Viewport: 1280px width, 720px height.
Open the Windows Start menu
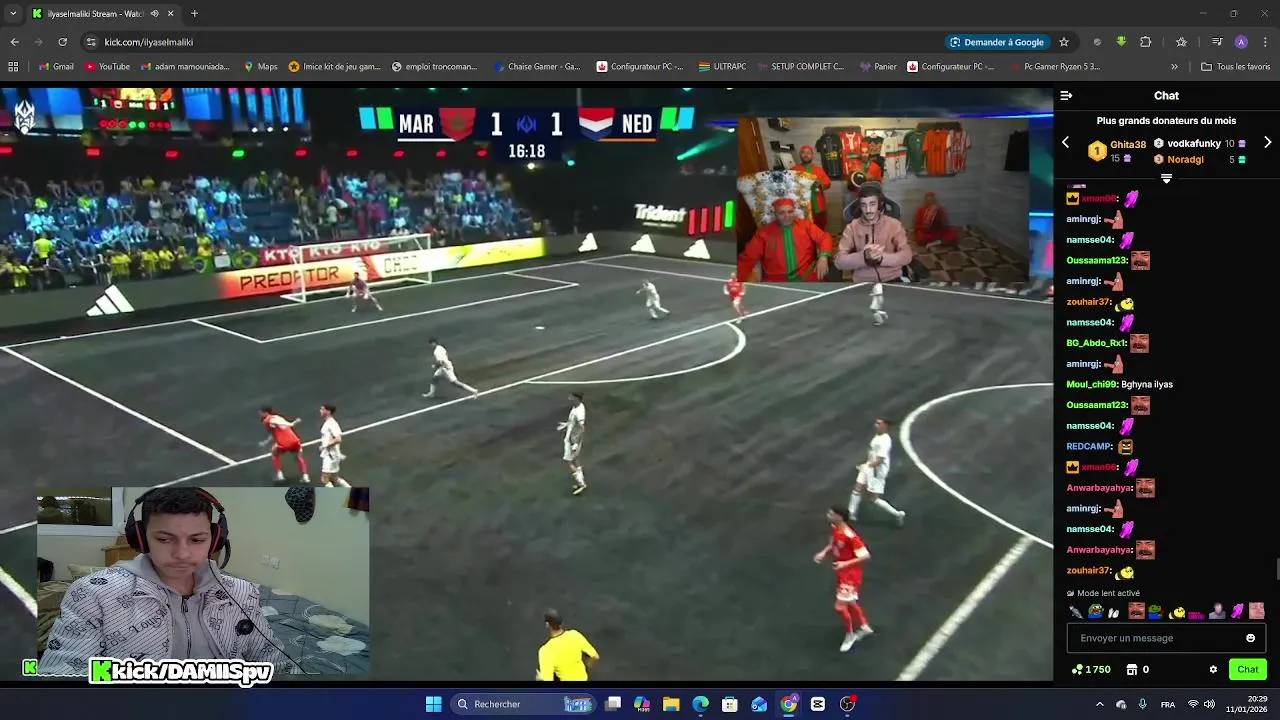pyautogui.click(x=433, y=704)
